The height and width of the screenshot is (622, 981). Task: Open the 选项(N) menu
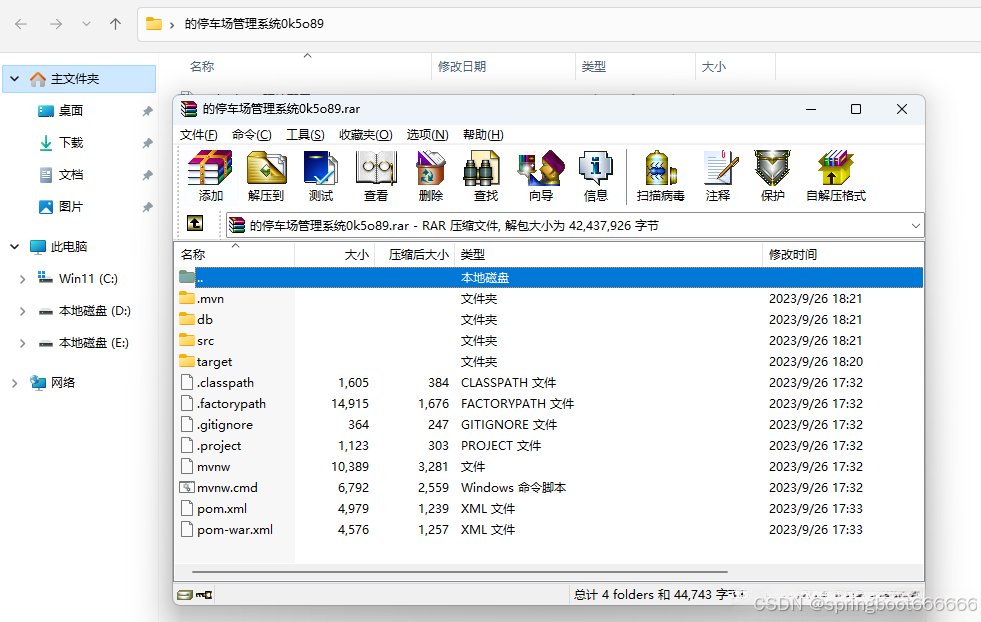(x=427, y=135)
